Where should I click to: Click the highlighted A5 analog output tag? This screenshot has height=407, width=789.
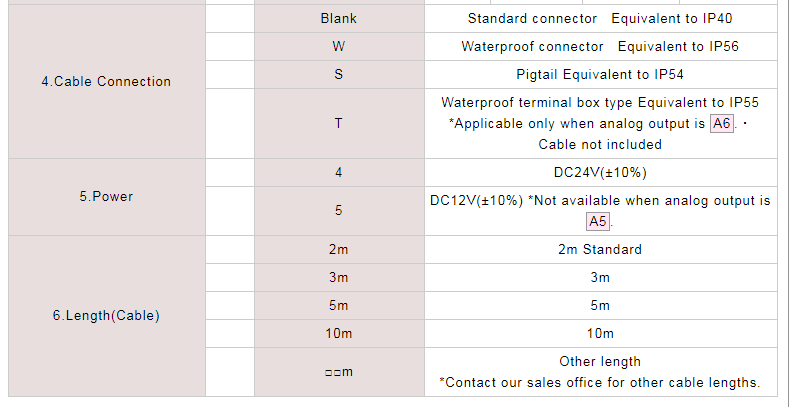(598, 221)
